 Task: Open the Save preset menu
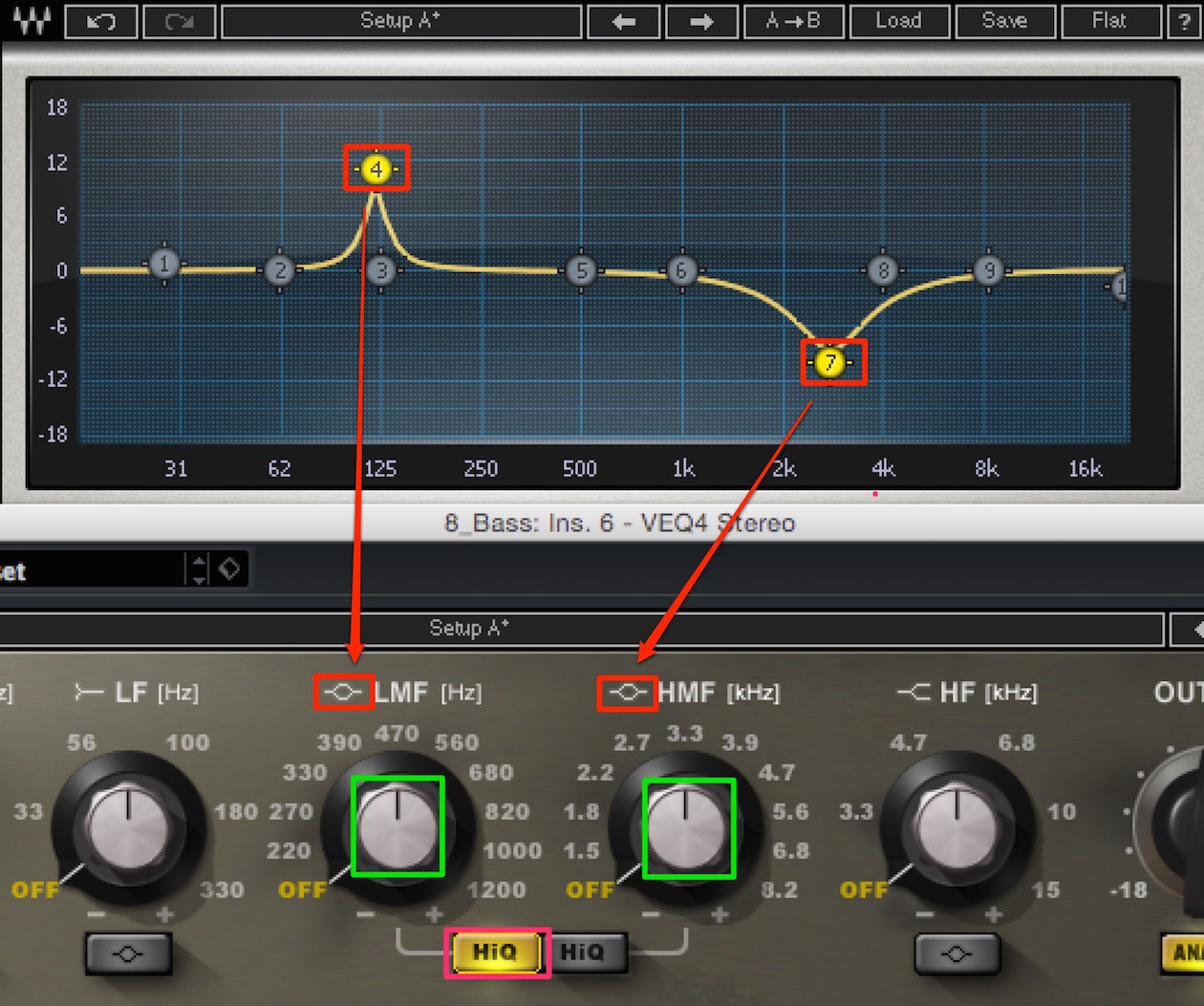[x=1005, y=21]
